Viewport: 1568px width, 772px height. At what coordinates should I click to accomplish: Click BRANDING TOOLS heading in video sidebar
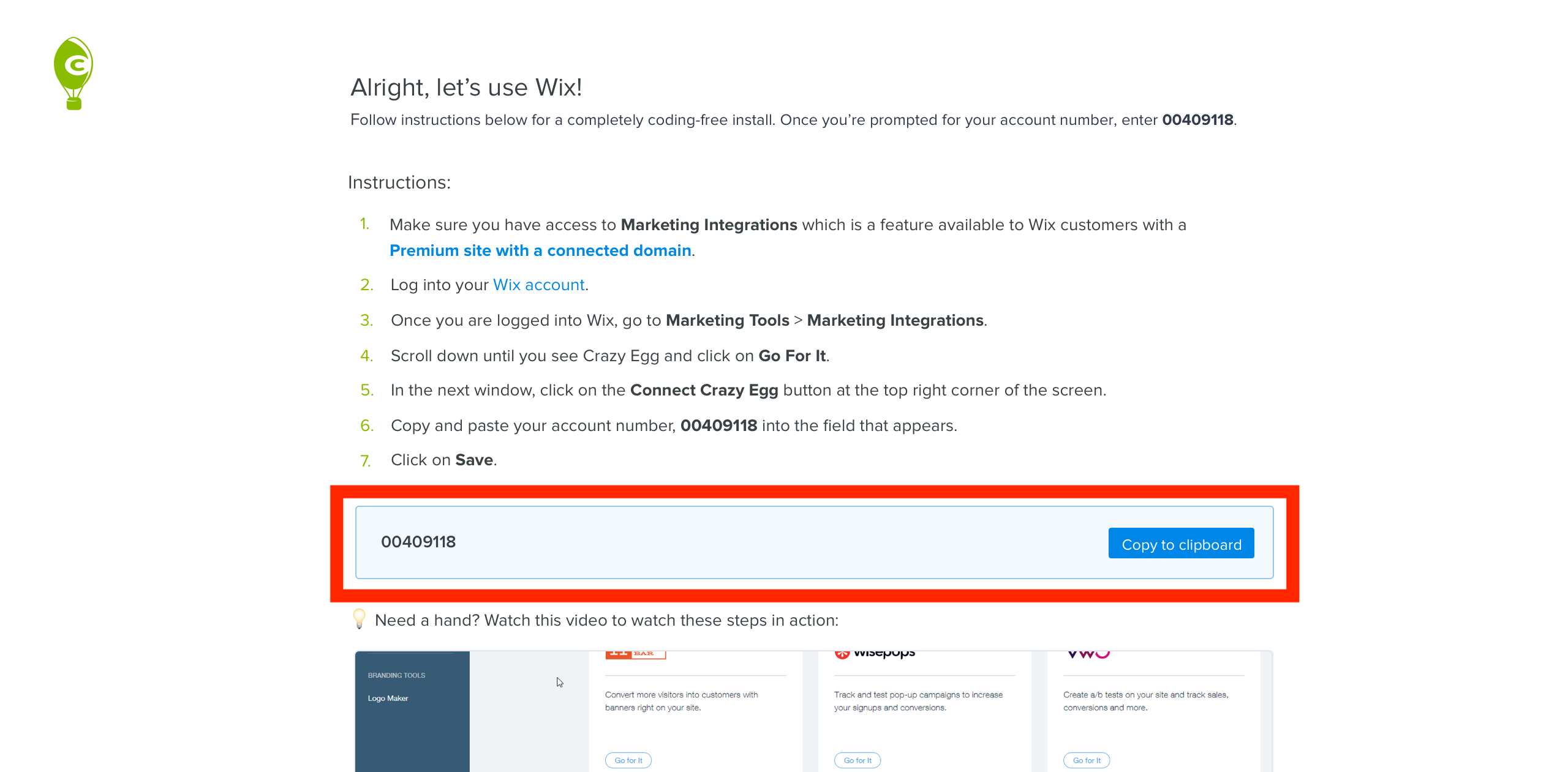pyautogui.click(x=396, y=675)
